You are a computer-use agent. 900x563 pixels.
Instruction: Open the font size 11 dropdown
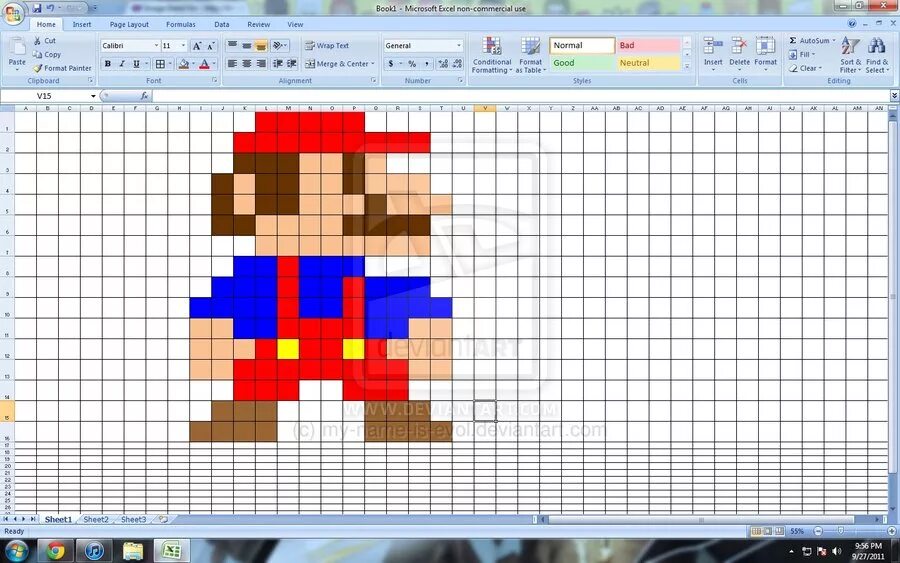point(183,45)
